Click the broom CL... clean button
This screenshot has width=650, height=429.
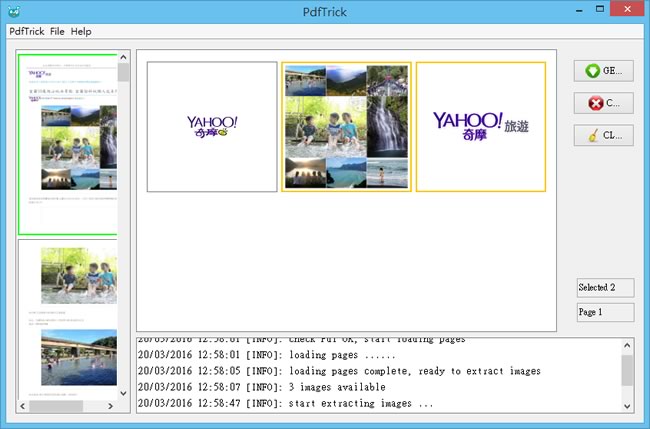pyautogui.click(x=604, y=135)
